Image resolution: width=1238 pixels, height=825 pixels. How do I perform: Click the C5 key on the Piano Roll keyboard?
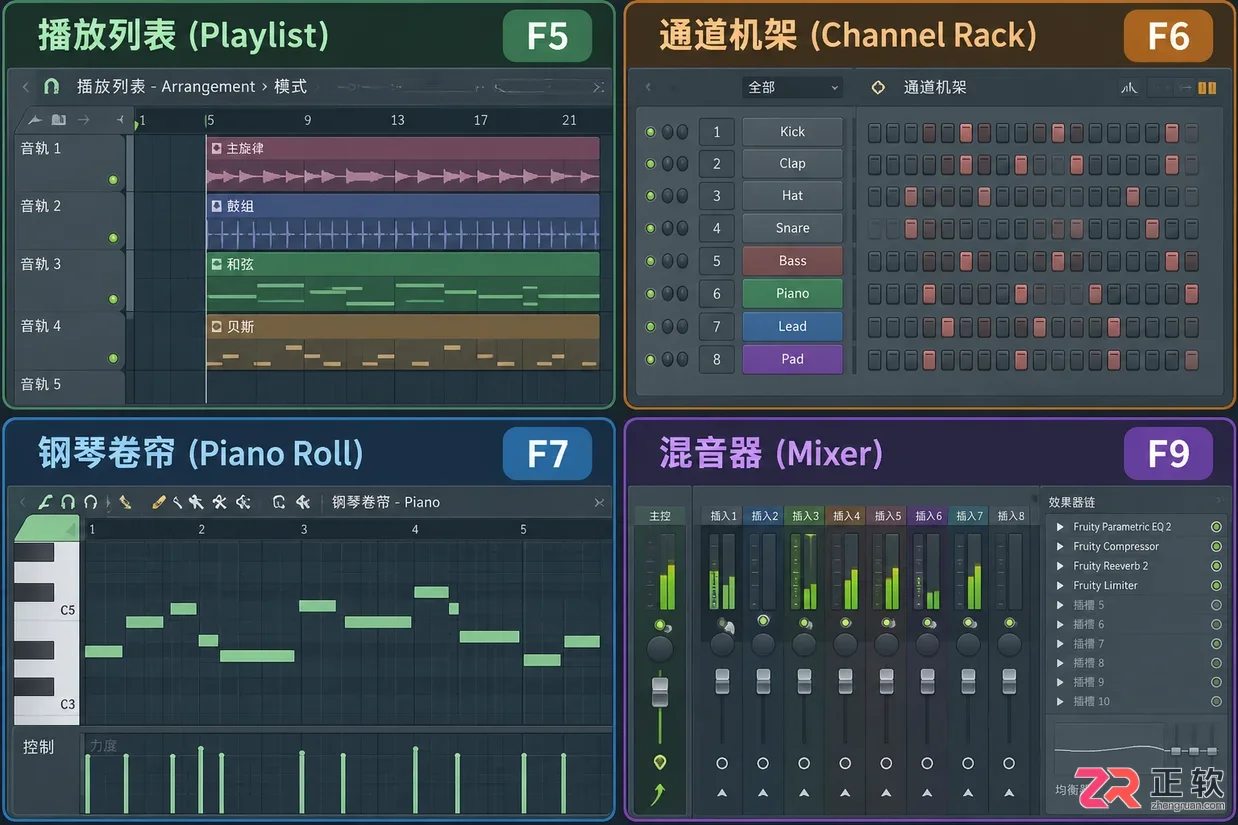(47, 610)
